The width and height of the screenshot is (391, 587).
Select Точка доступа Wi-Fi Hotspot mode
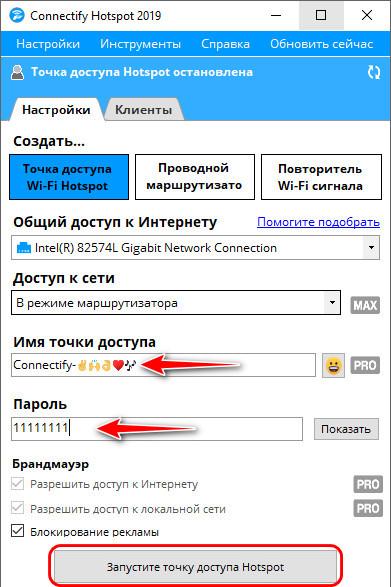[x=69, y=177]
